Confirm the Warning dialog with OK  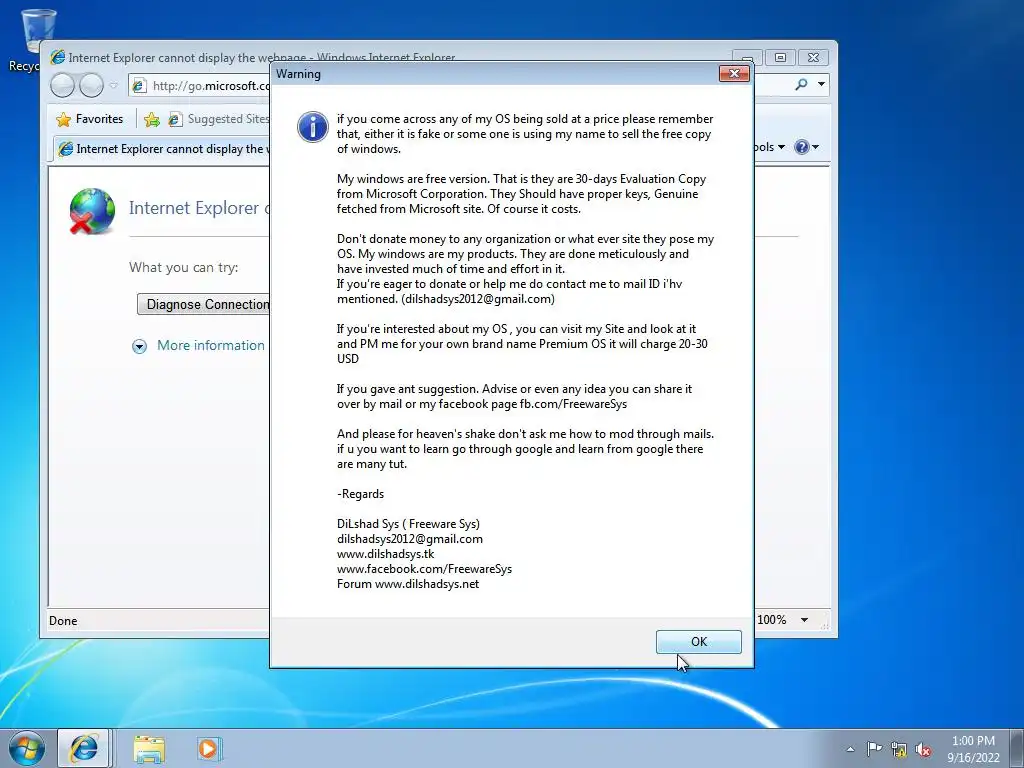point(698,641)
